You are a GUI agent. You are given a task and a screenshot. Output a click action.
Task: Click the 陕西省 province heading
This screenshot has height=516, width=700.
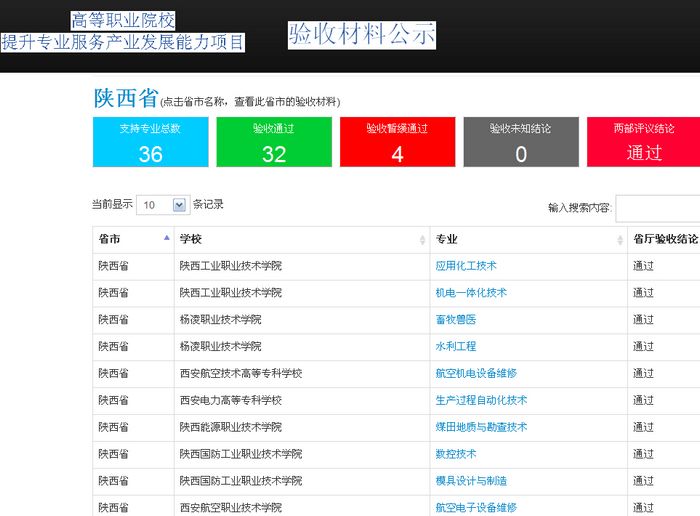[126, 98]
